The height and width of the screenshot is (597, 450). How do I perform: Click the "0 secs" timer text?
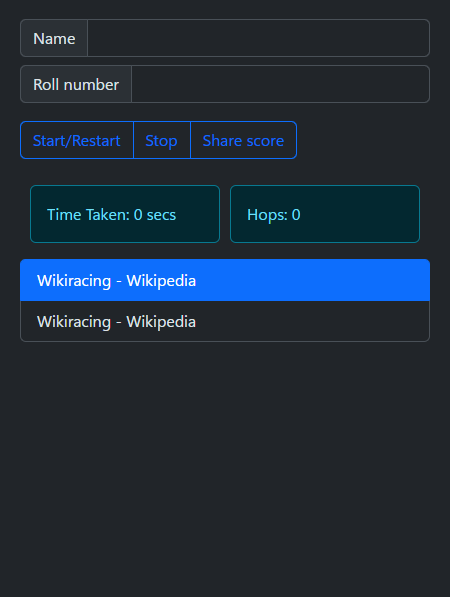click(x=155, y=215)
